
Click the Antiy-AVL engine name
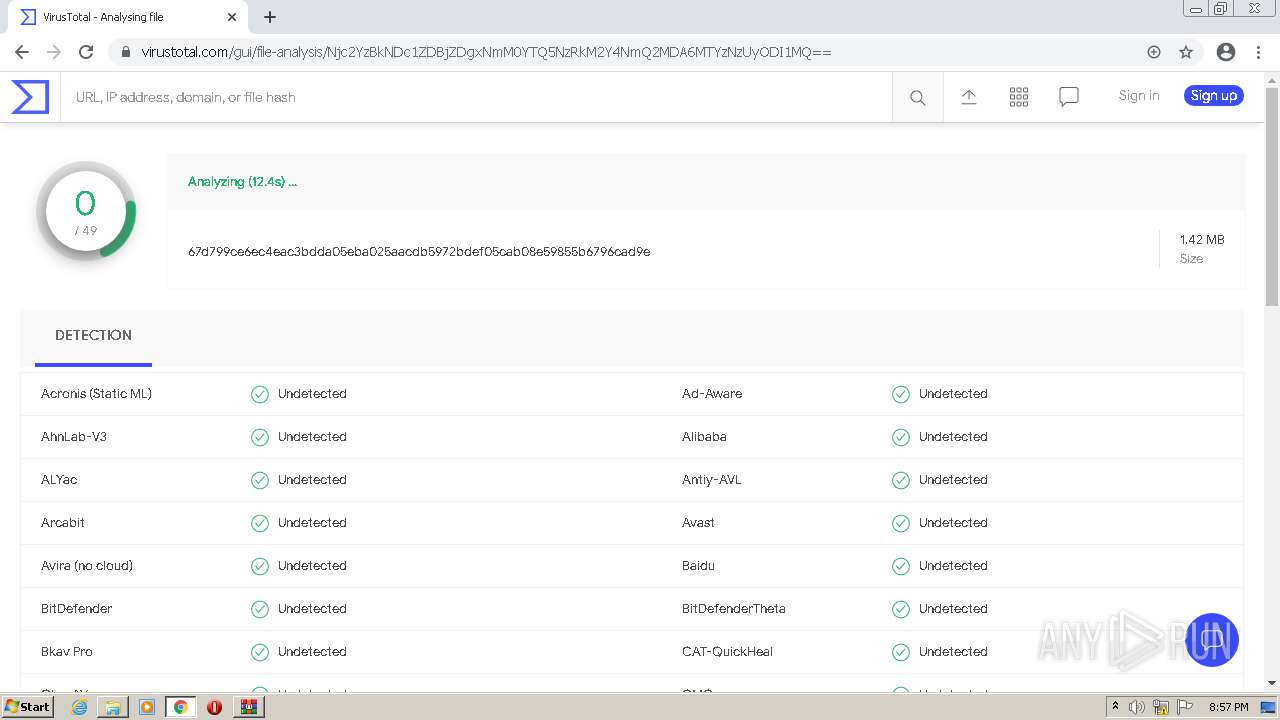(x=712, y=480)
